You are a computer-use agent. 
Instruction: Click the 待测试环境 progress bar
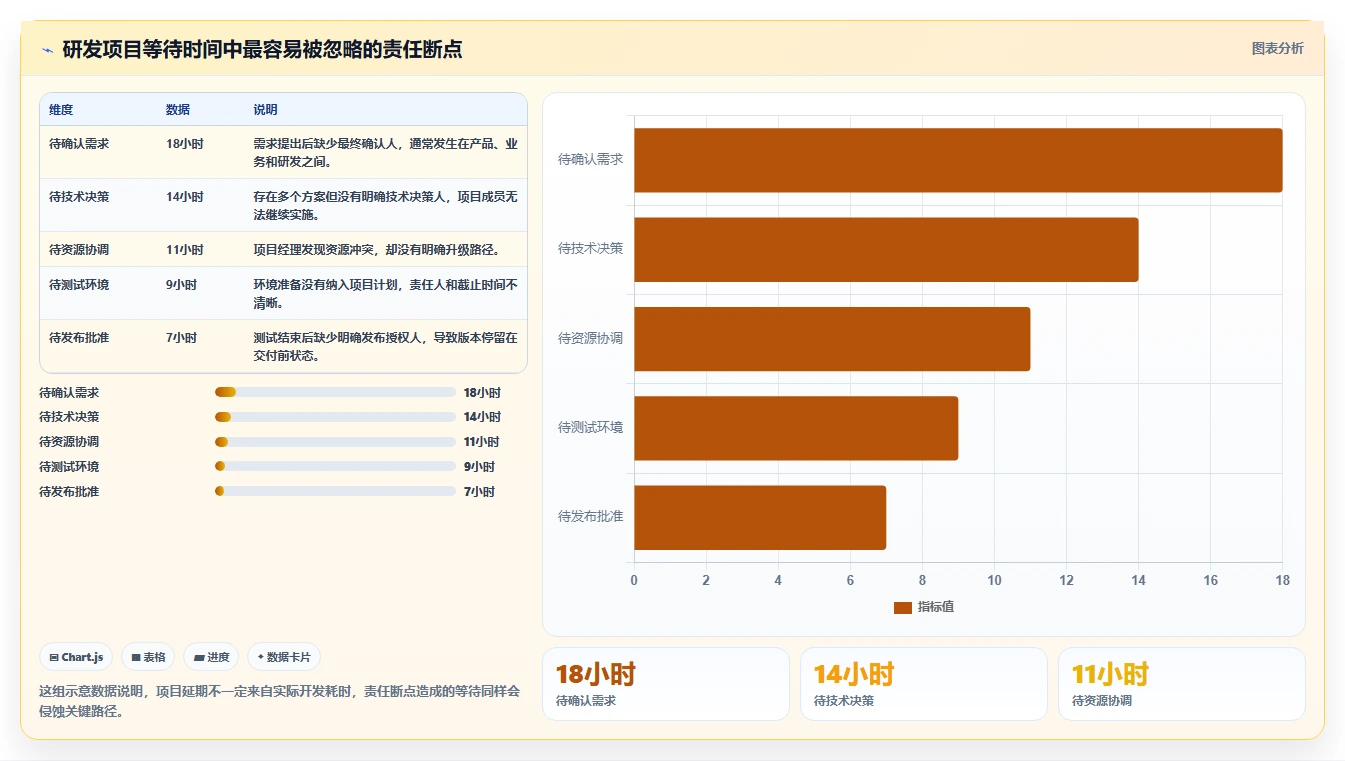click(x=335, y=467)
